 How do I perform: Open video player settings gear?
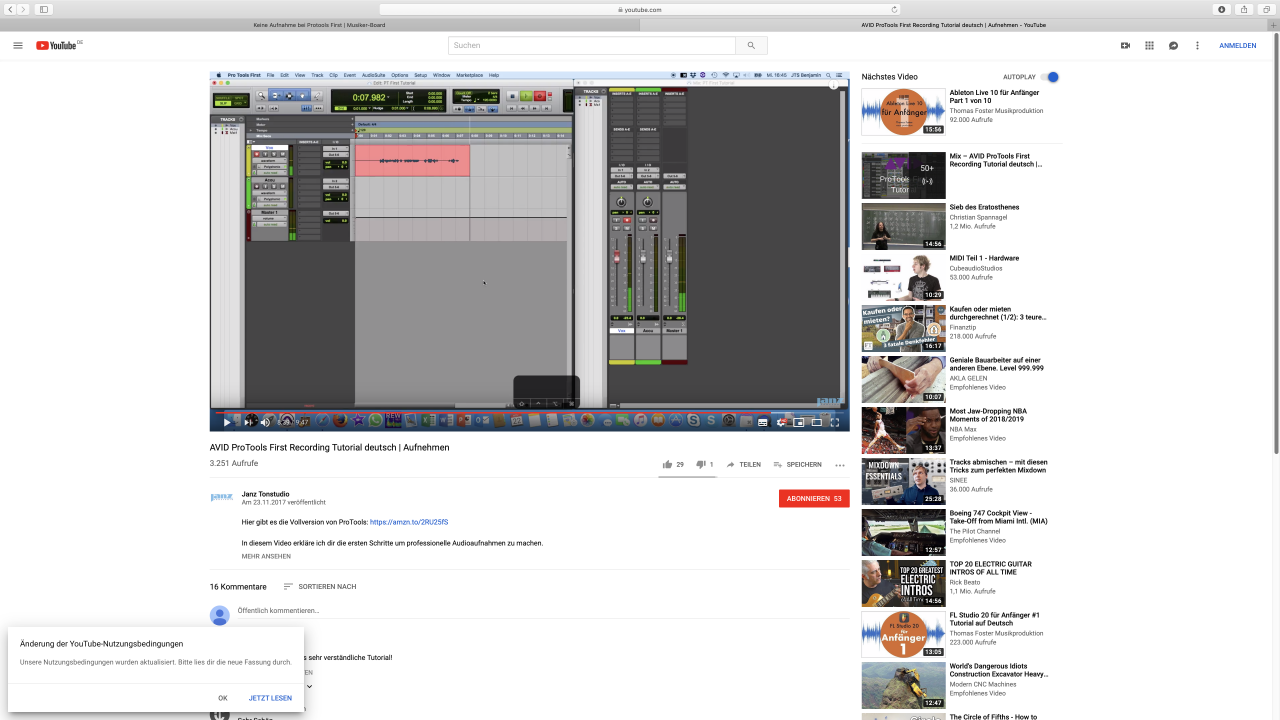tap(781, 422)
